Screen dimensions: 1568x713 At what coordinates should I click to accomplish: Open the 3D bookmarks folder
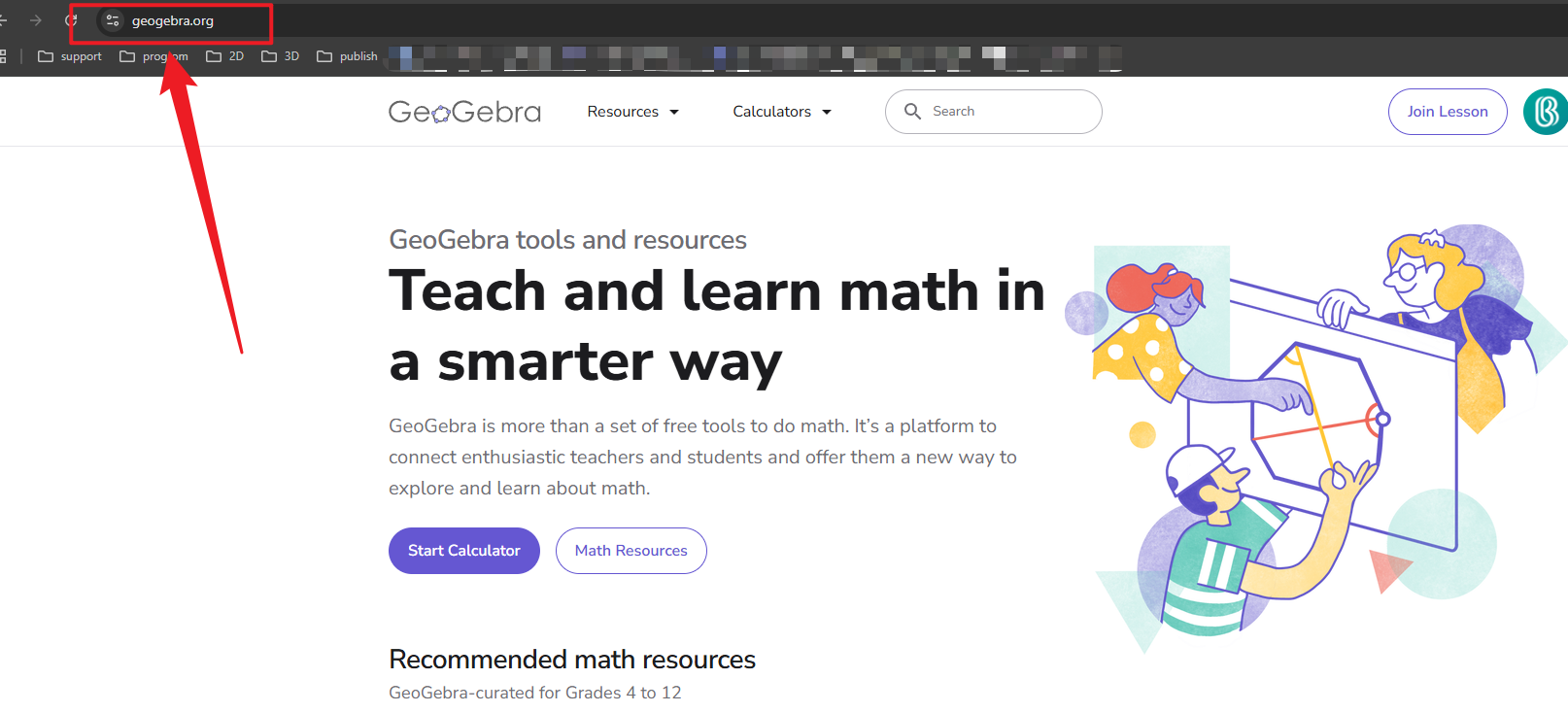pyautogui.click(x=281, y=56)
